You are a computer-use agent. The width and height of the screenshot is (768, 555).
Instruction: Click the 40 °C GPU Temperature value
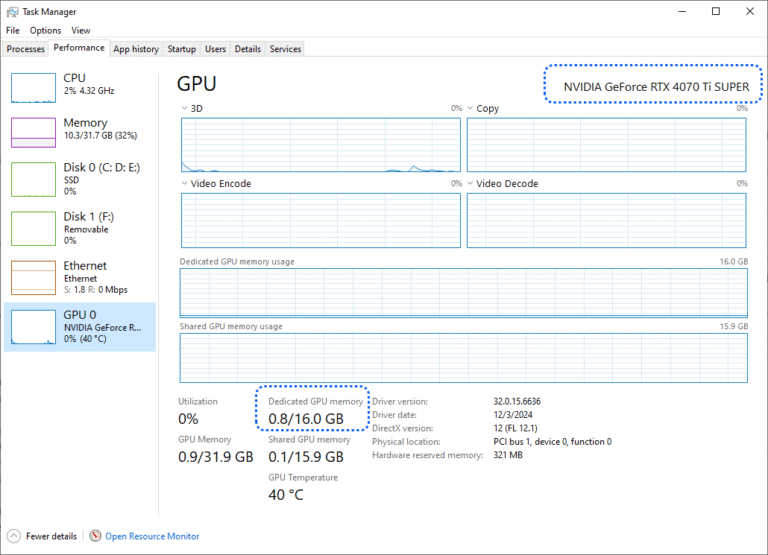(x=286, y=495)
